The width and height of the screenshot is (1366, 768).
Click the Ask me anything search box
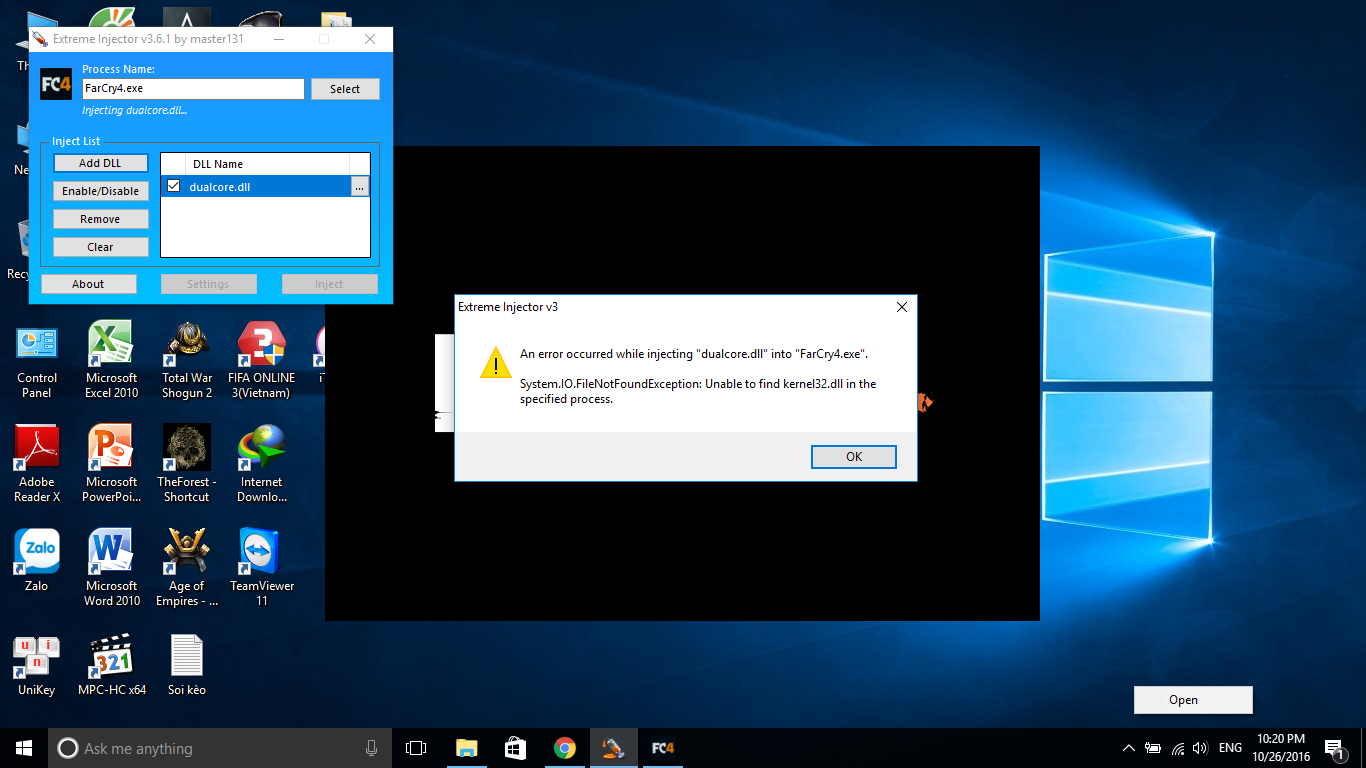pos(217,748)
